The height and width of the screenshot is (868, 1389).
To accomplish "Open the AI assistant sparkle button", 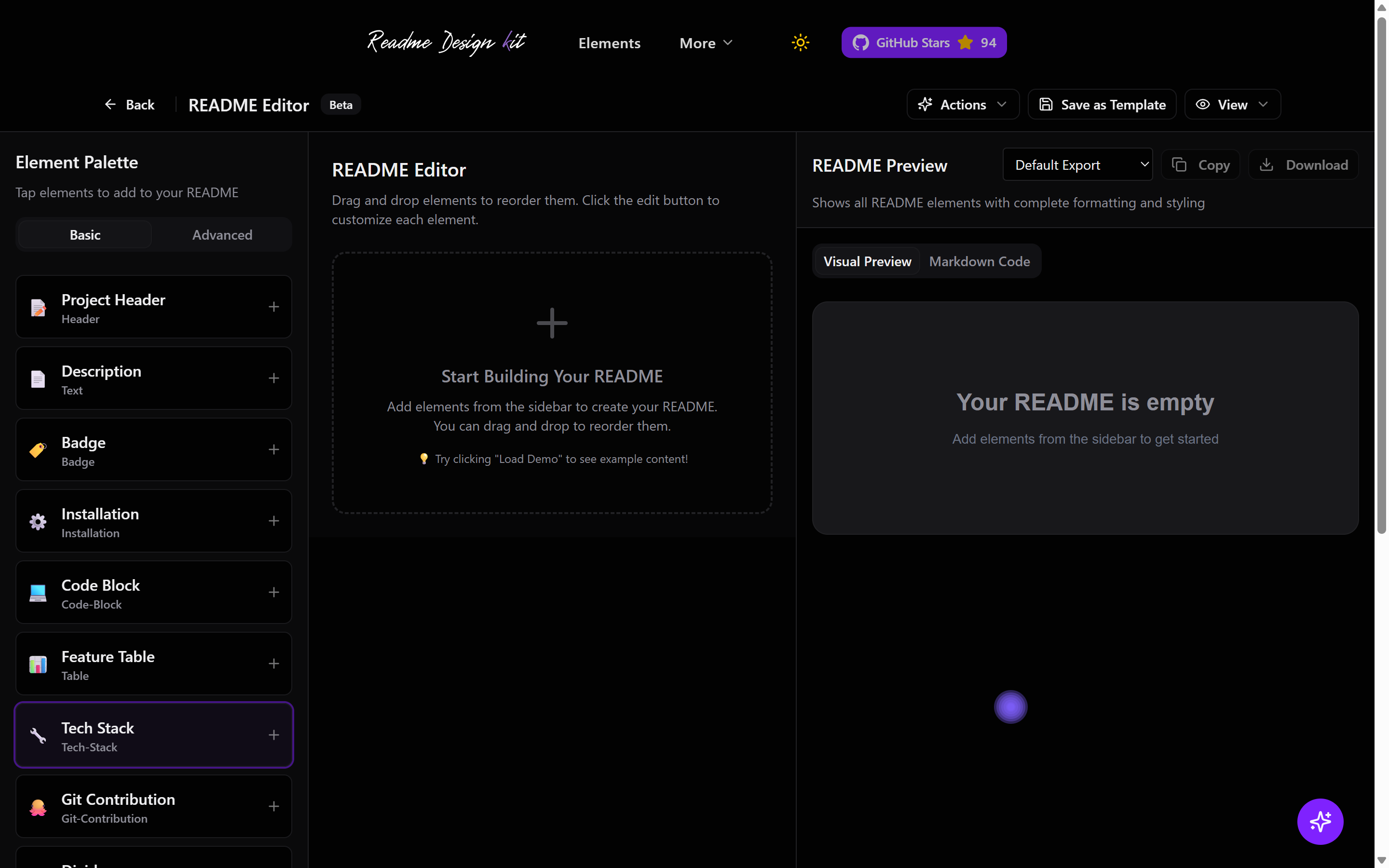I will (x=1320, y=821).
